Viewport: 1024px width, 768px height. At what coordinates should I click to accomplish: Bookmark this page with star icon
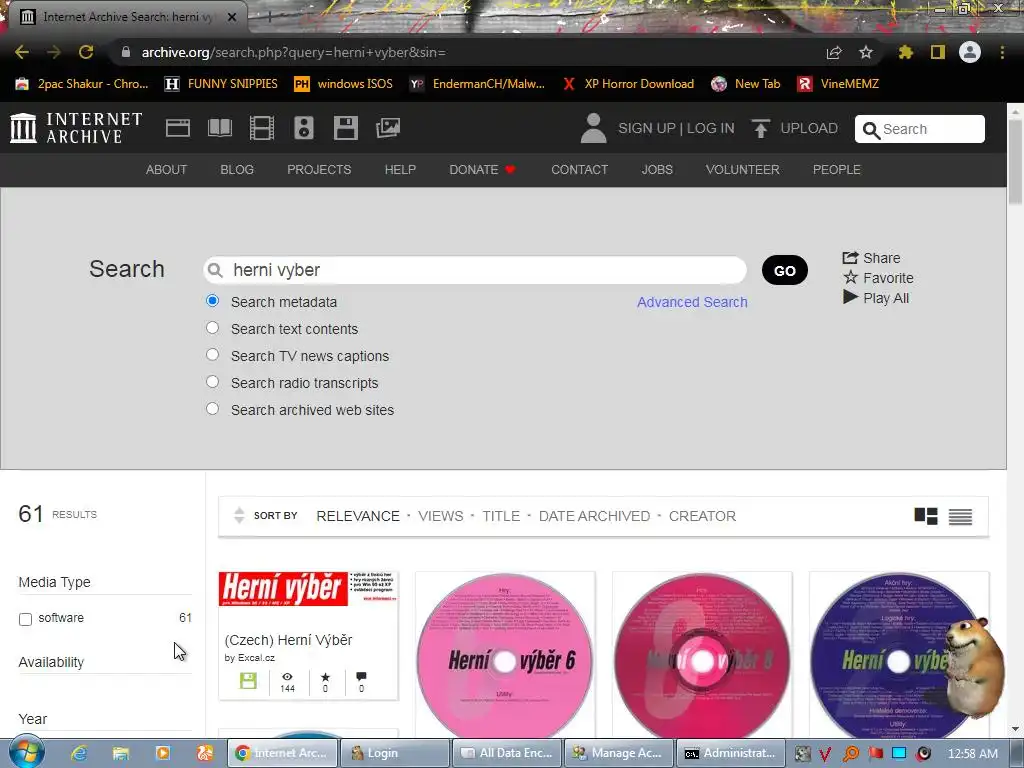tap(866, 52)
